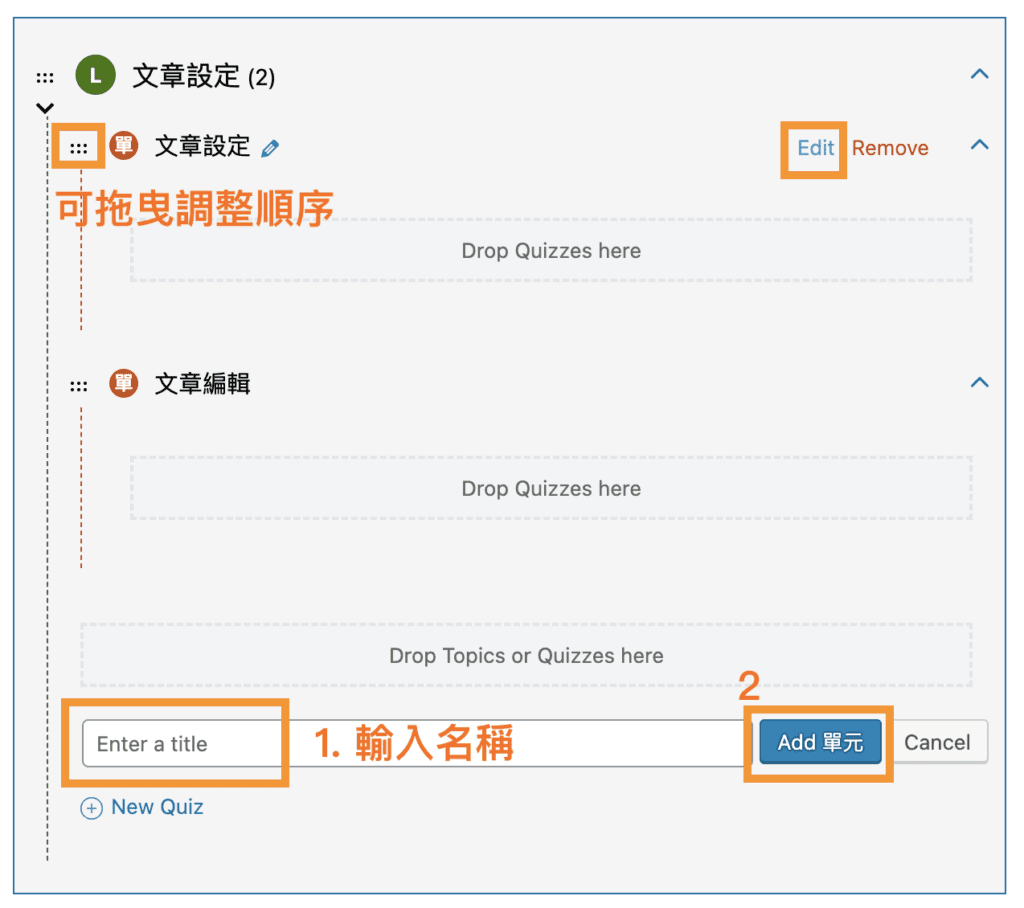The image size is (1024, 908).
Task: Click Remove beside the Edit link
Action: (x=890, y=148)
